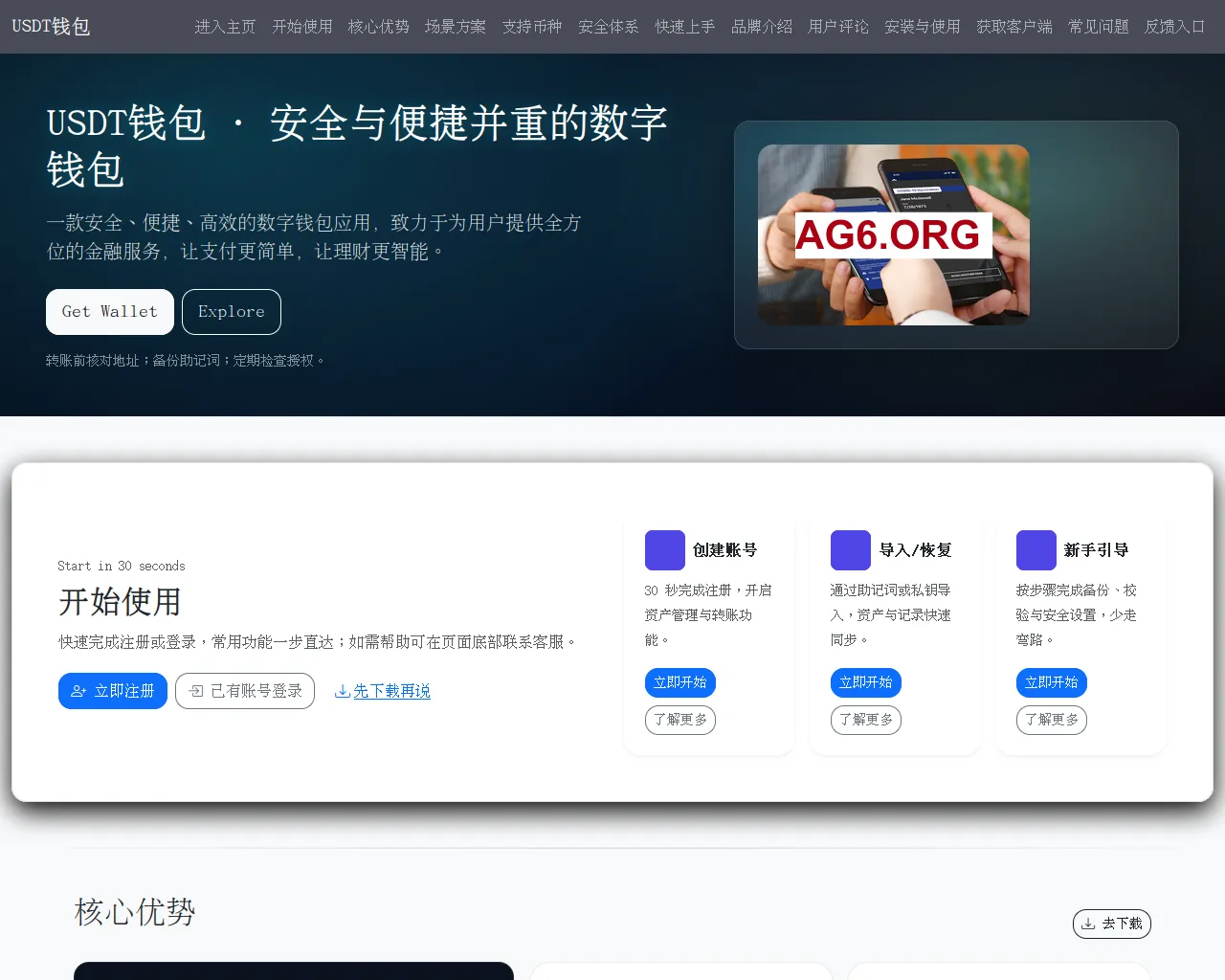Open 安全体系 in the navigation

coord(609,27)
